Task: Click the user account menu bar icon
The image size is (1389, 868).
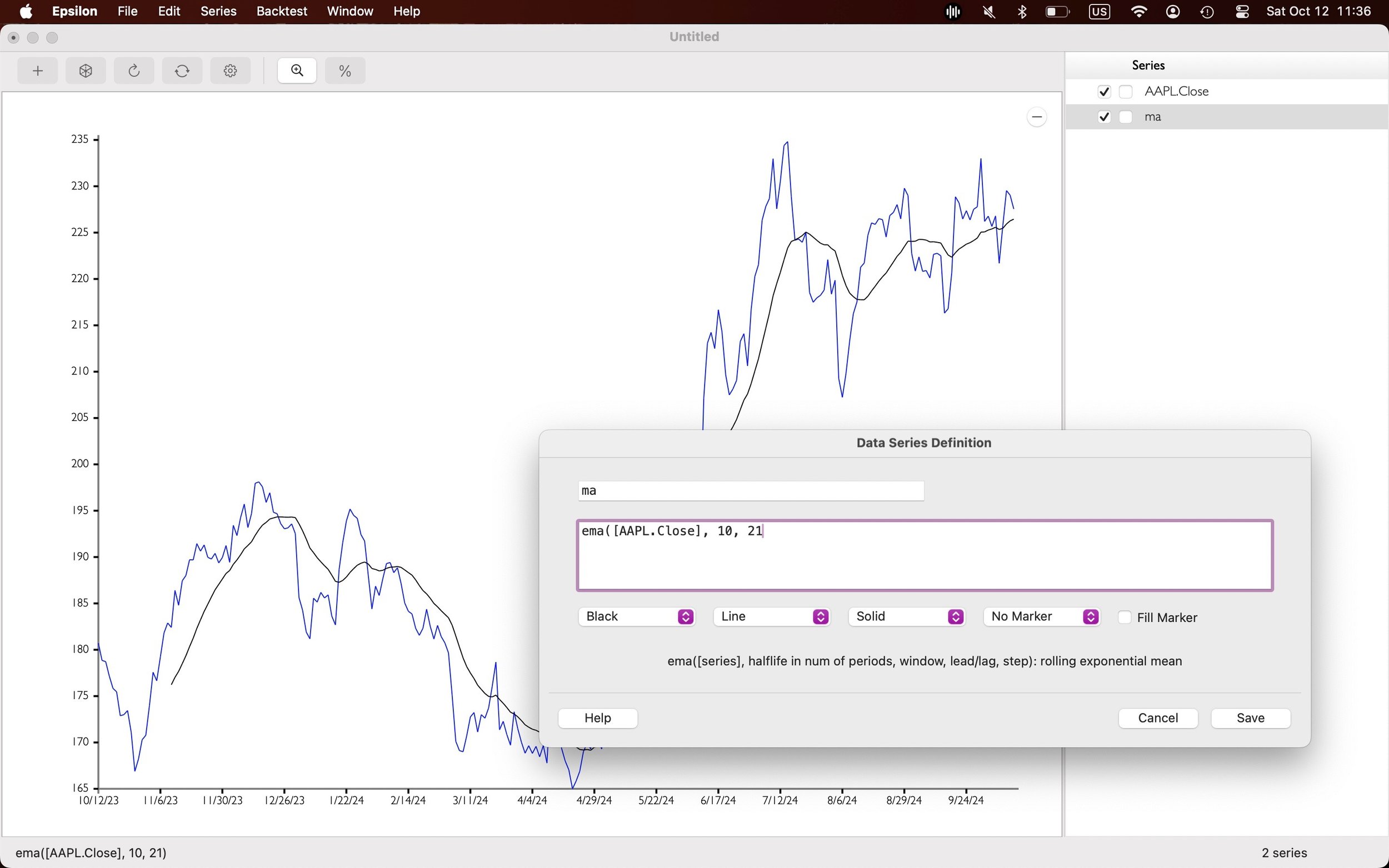Action: [1173, 12]
